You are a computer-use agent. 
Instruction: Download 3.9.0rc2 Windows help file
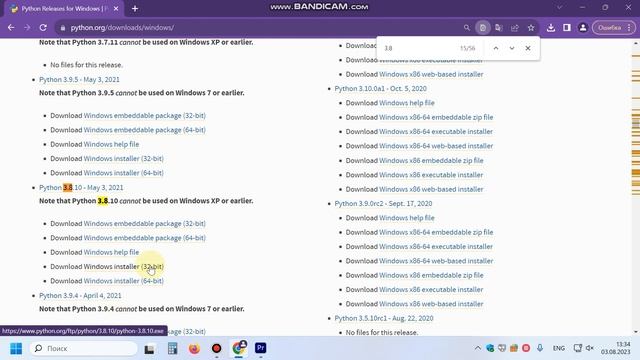[407, 218]
